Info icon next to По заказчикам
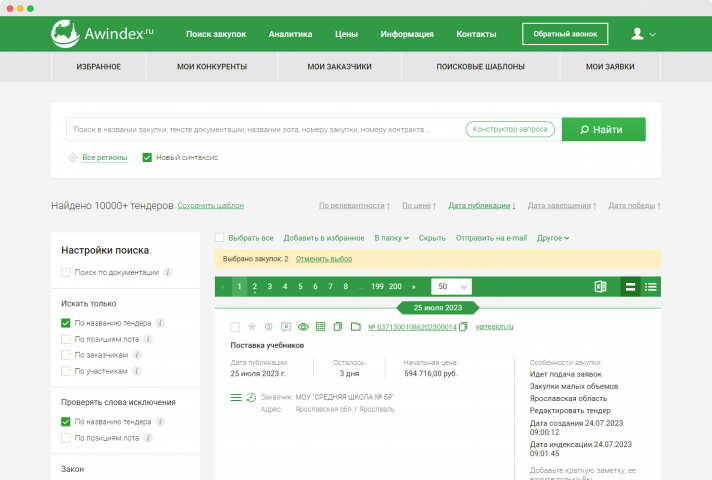 click(x=137, y=355)
